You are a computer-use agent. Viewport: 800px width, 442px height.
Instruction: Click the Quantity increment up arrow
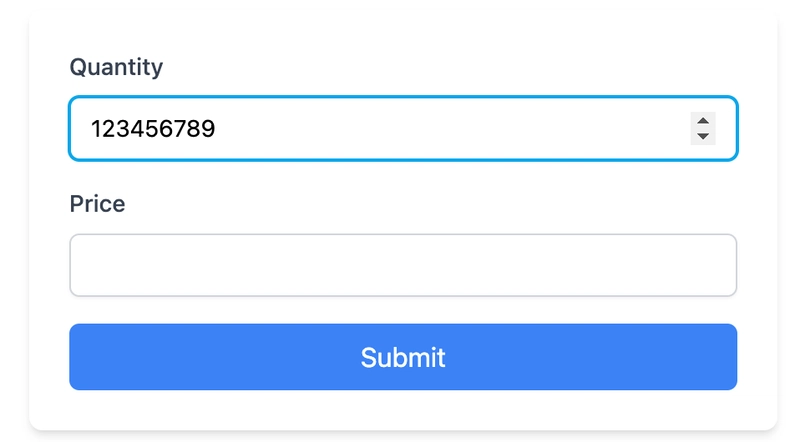[x=703, y=121]
